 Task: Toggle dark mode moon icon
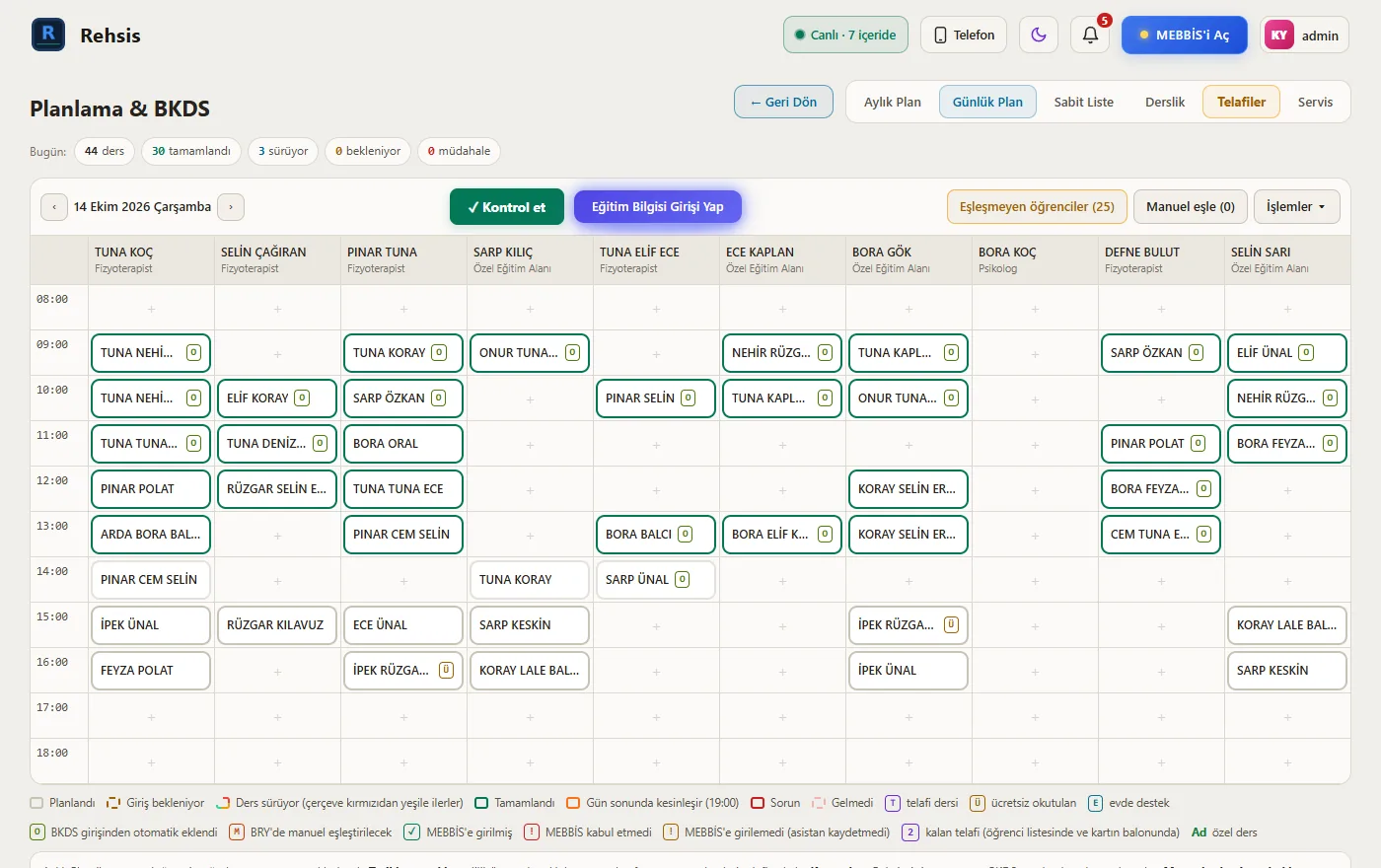click(x=1039, y=35)
